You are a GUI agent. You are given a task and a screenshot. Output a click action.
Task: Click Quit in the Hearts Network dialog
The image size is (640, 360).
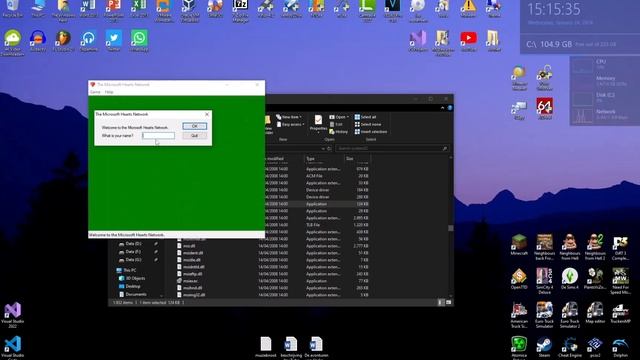point(194,136)
